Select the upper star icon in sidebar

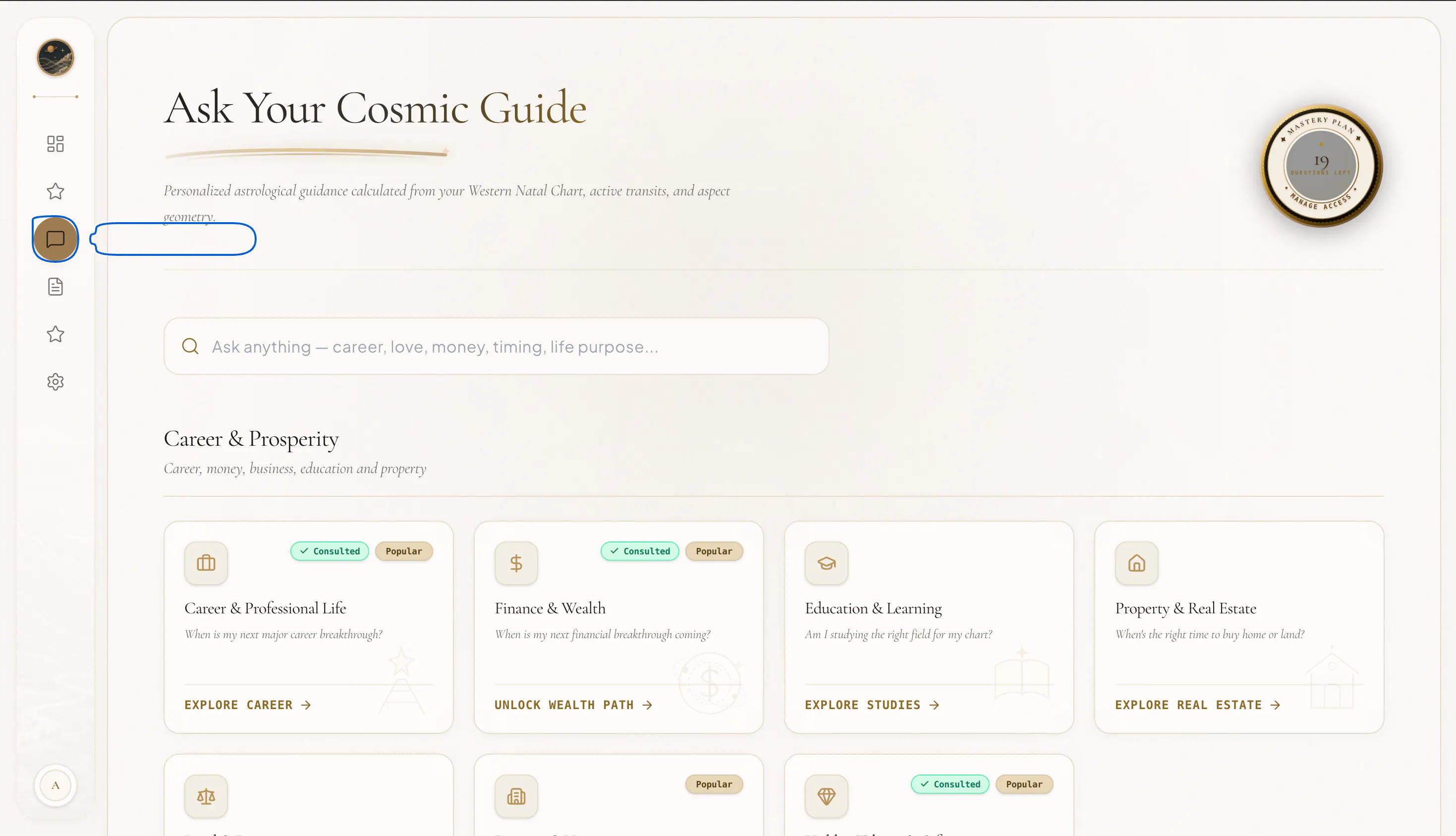pyautogui.click(x=56, y=191)
